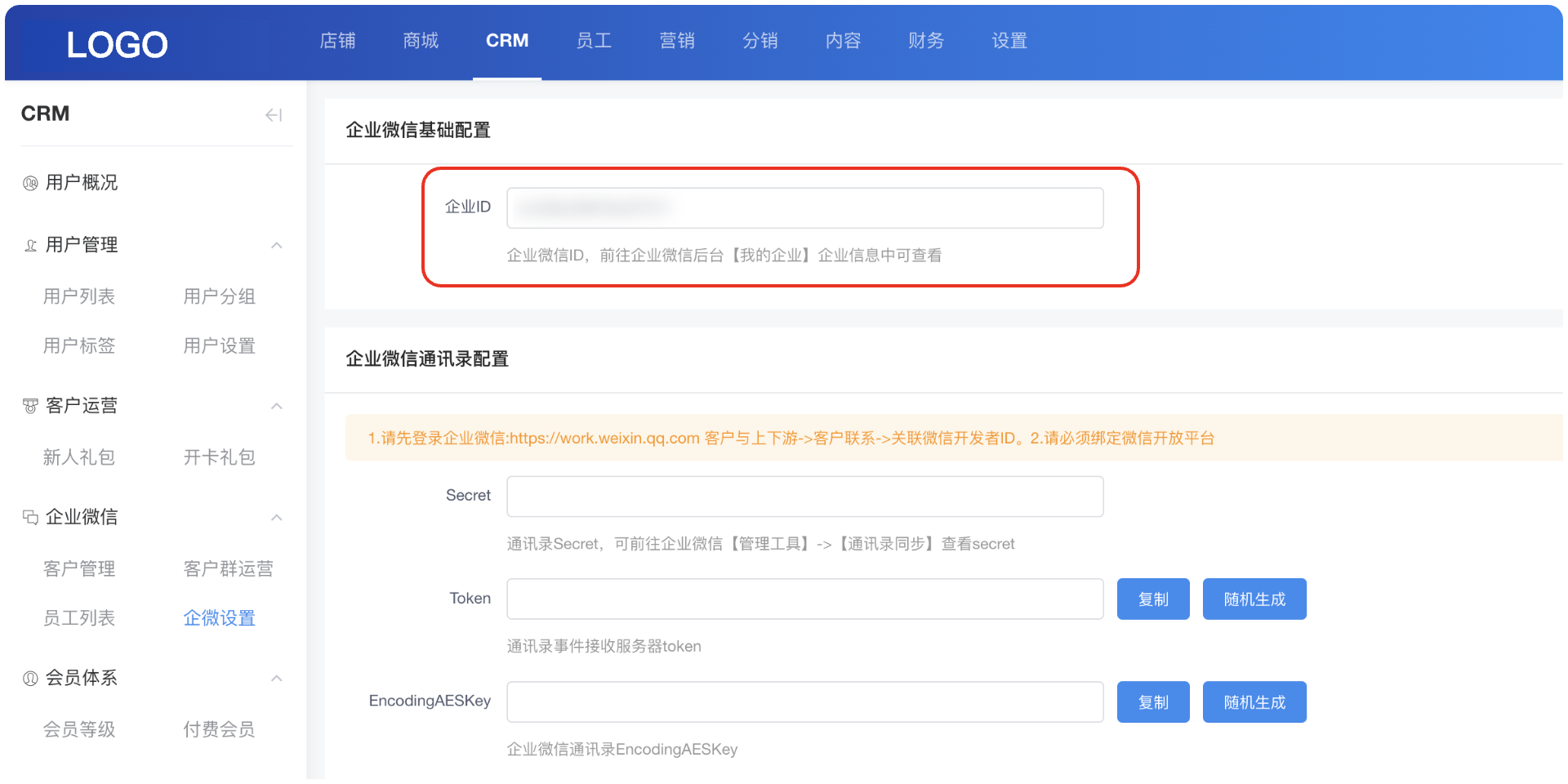Click the LOGO in the header
Viewport: 1568px width, 784px height.
pyautogui.click(x=117, y=44)
